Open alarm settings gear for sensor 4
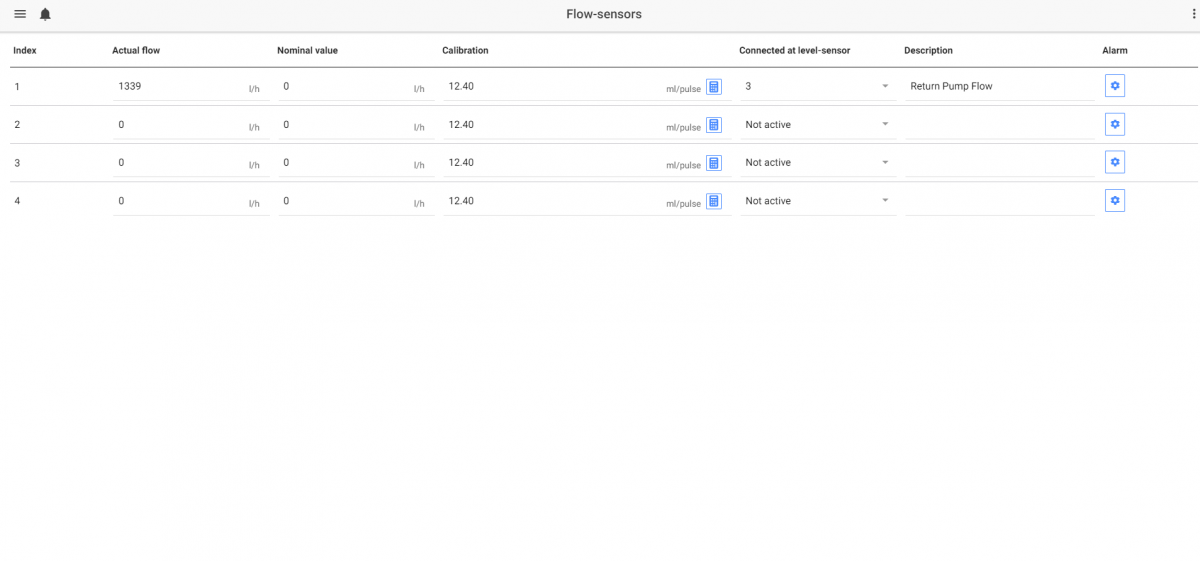 (1115, 201)
